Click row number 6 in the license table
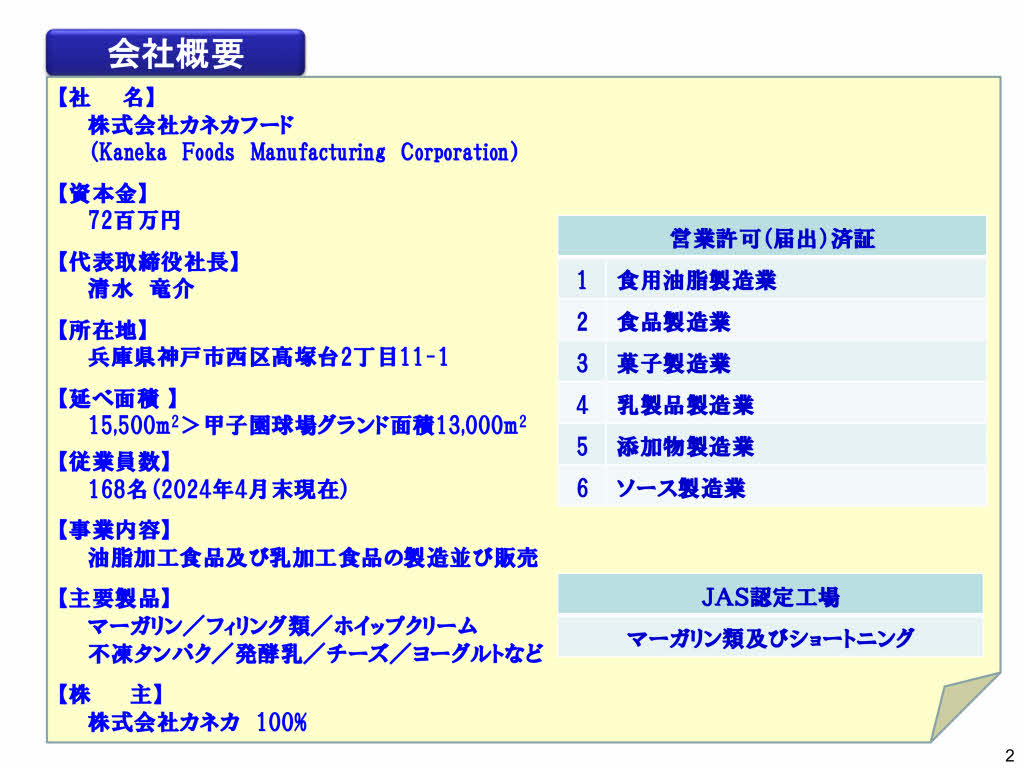1024x768 pixels. [582, 488]
